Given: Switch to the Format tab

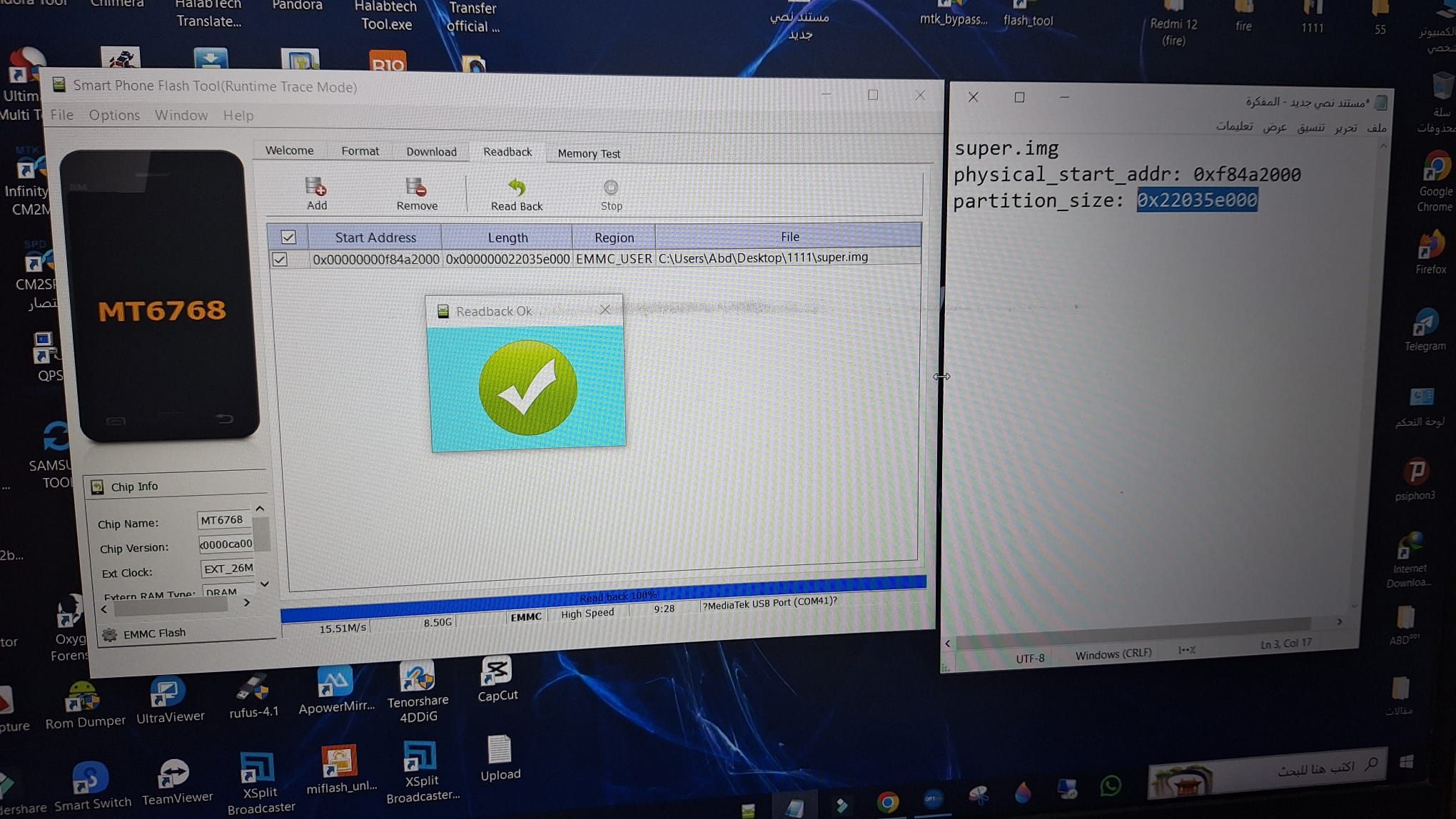Looking at the screenshot, I should (360, 151).
